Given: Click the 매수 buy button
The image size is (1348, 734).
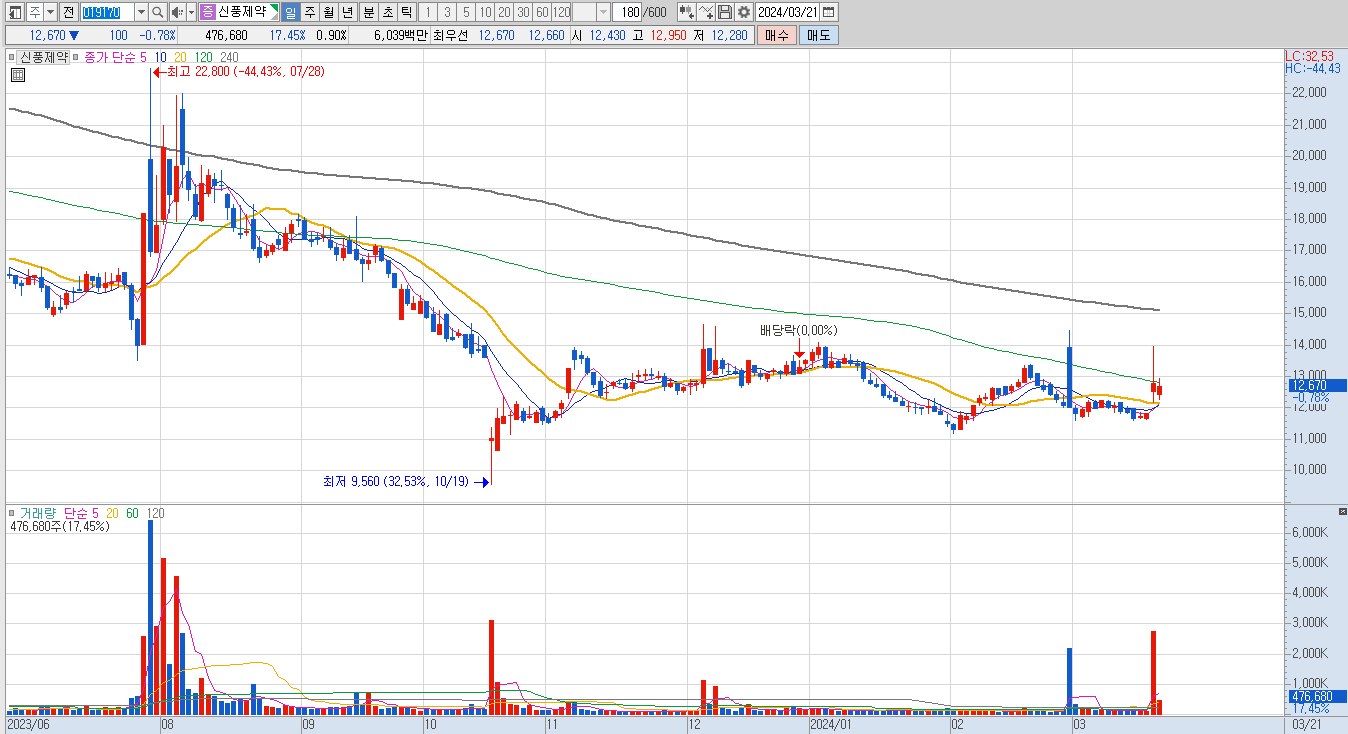Looking at the screenshot, I should pyautogui.click(x=777, y=35).
